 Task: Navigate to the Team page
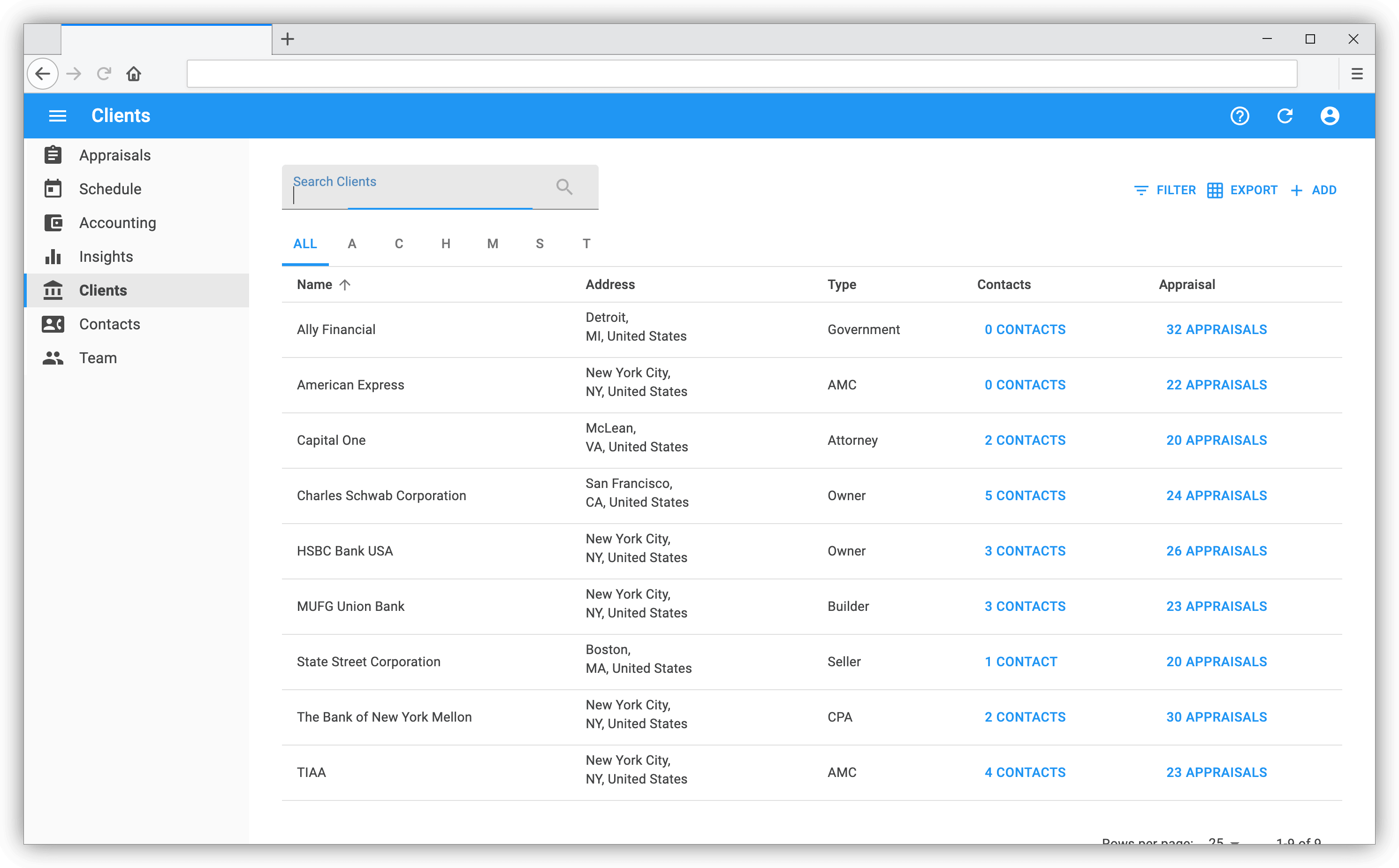[x=98, y=358]
